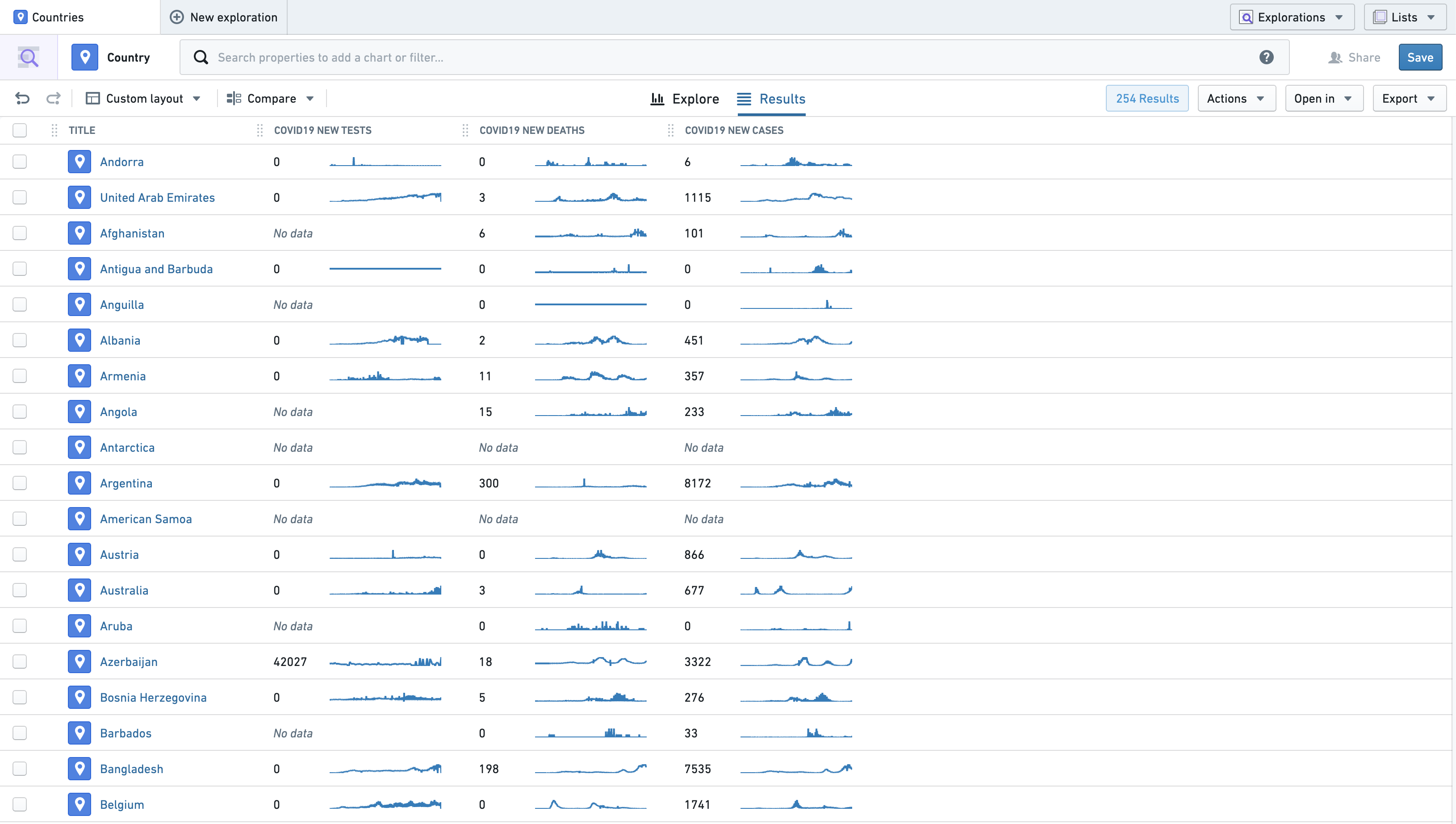Expand the Export dropdown
Screen dimensions: 1456x824
pos(1409,99)
